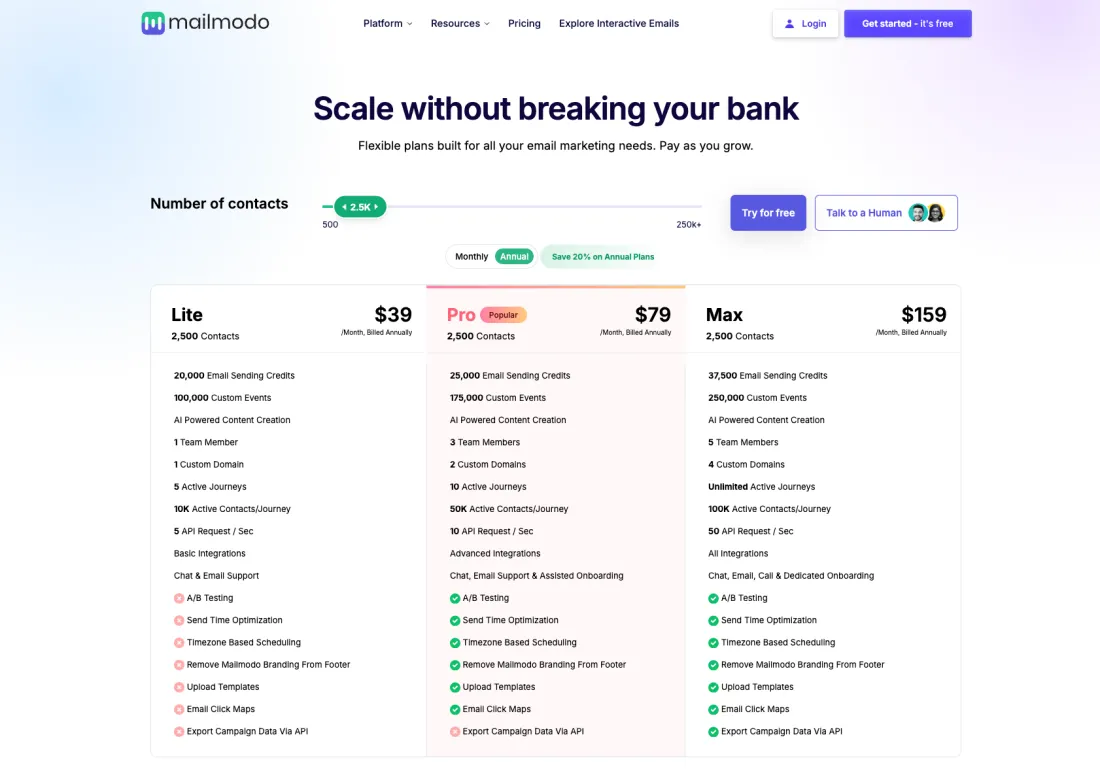Expand the Platform dropdown menu

[387, 23]
